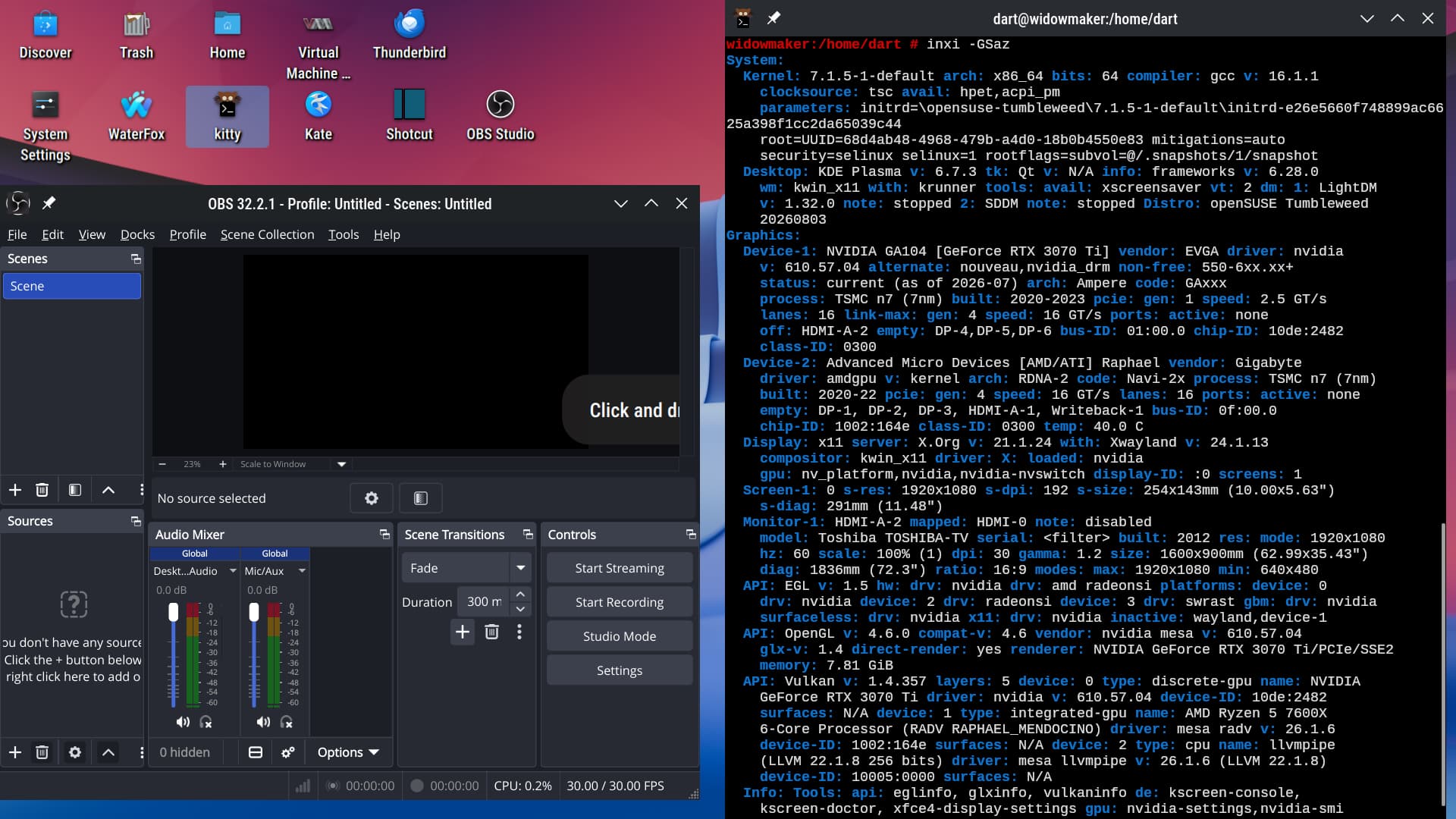The width and height of the screenshot is (1456, 819).
Task: Increase transition Duration with up arrow
Action: [x=520, y=595]
